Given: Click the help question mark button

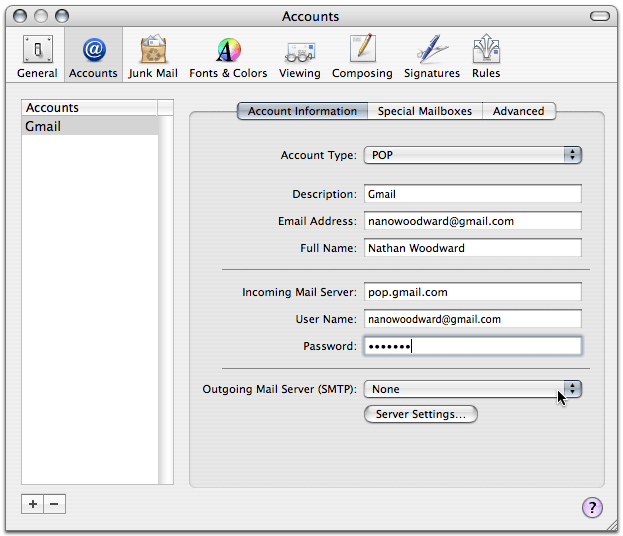Looking at the screenshot, I should (592, 508).
